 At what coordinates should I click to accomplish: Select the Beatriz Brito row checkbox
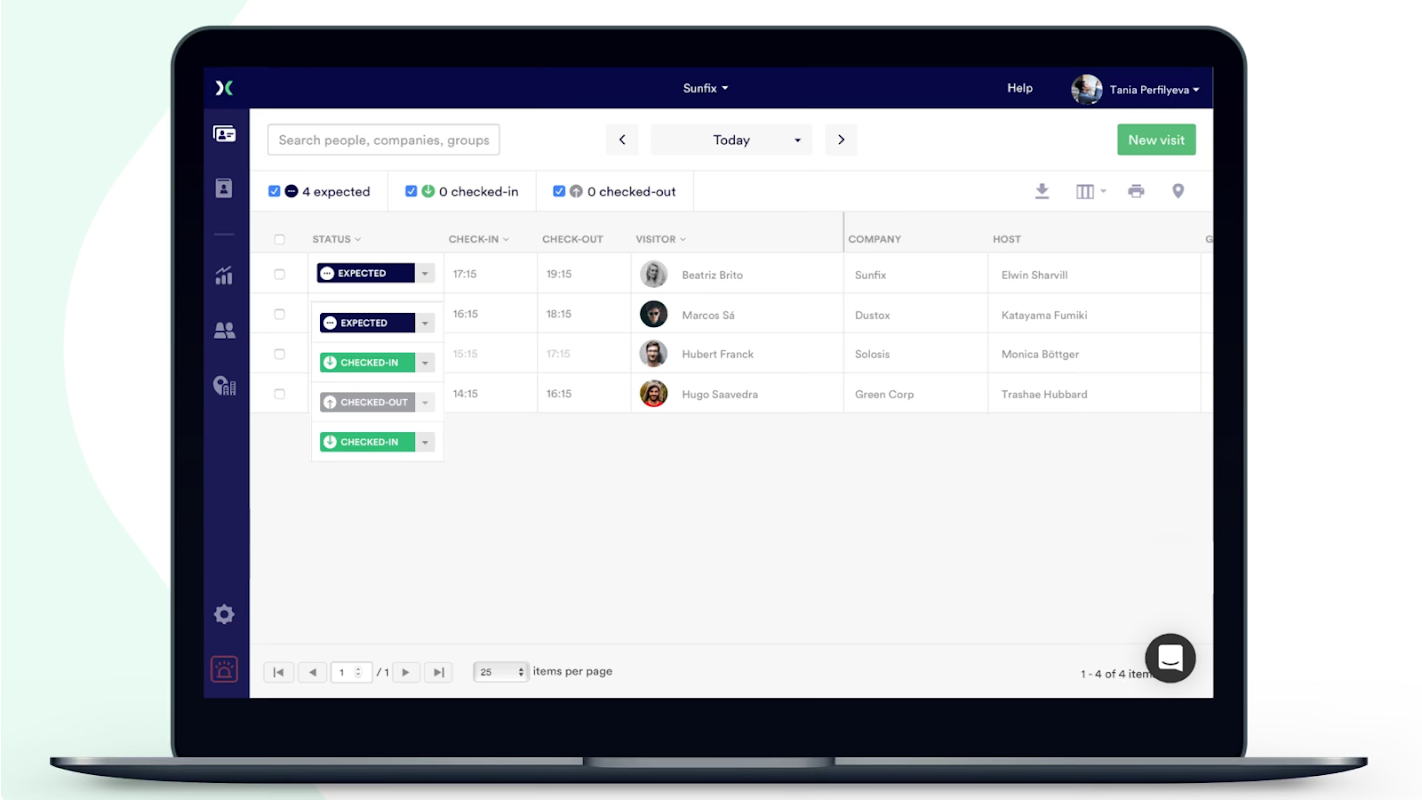coord(279,274)
